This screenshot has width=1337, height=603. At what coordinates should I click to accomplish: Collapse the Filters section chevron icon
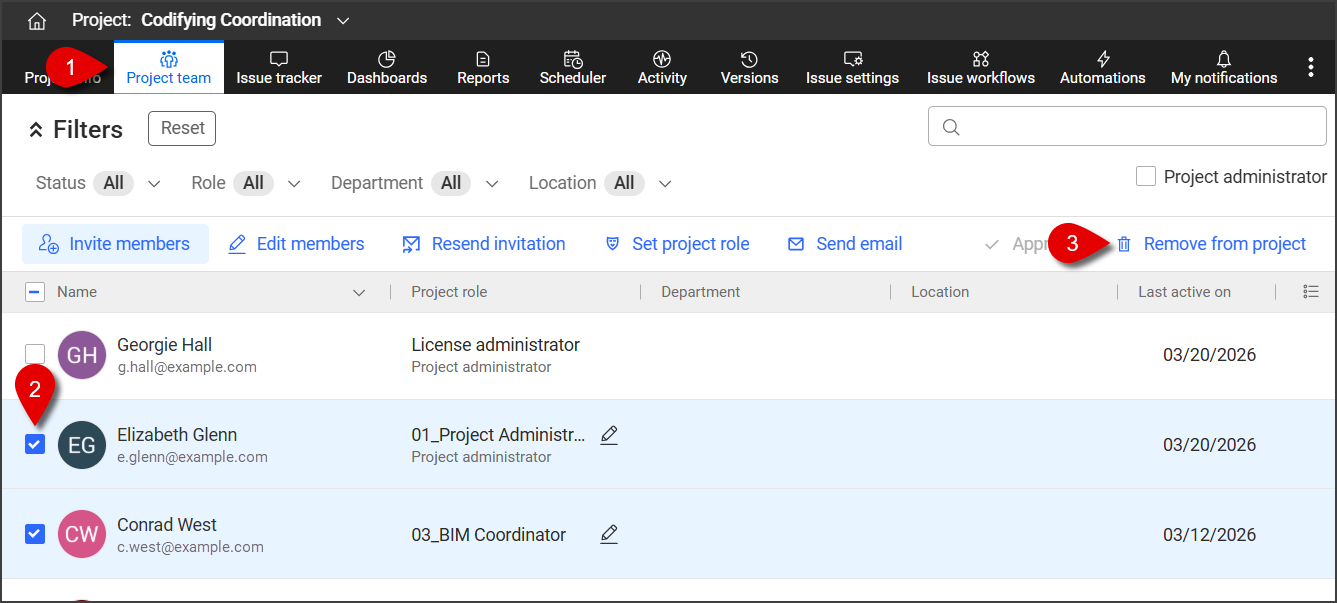click(x=36, y=130)
